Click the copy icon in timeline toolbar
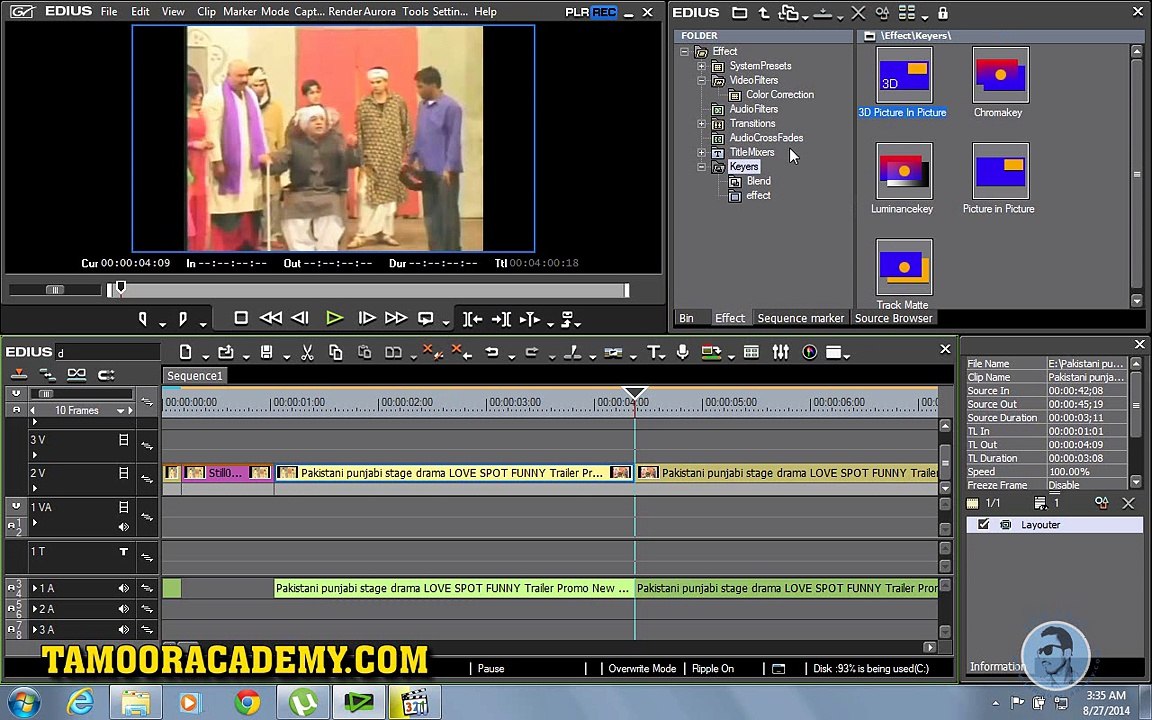Screen dimensions: 1152x720 tap(336, 353)
